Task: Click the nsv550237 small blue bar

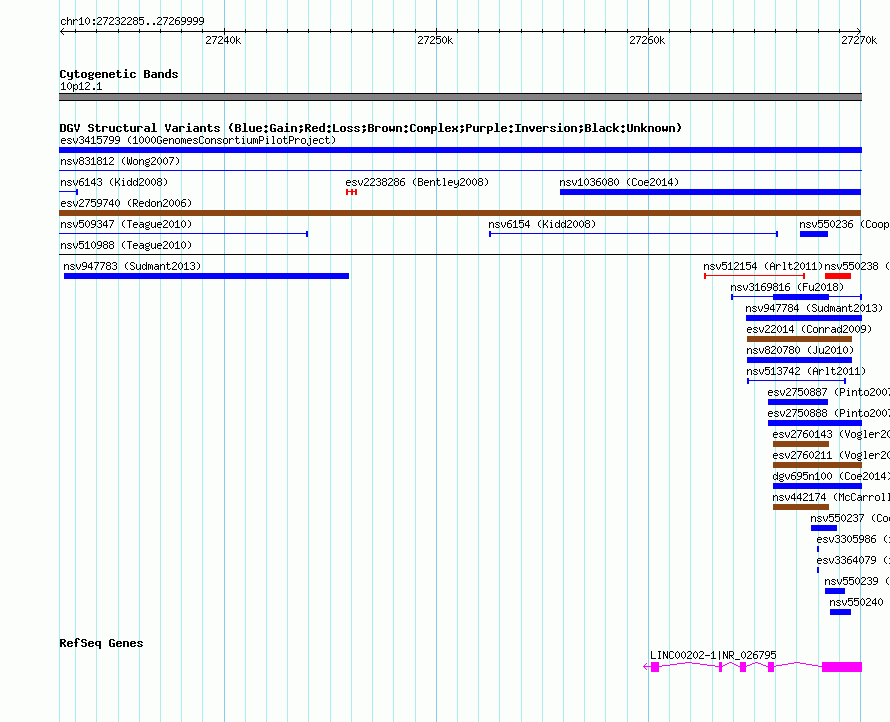Action: pyautogui.click(x=824, y=528)
